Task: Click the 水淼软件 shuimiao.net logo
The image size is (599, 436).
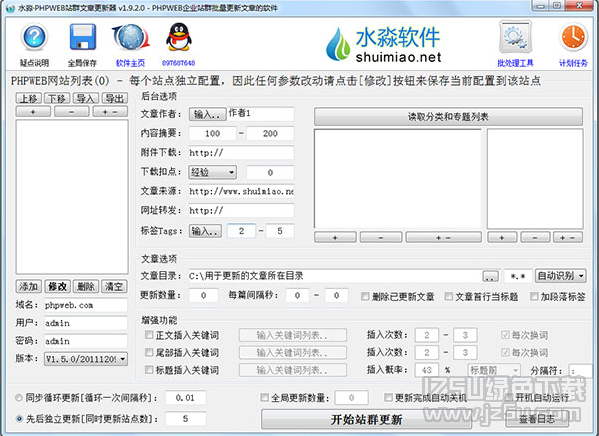Action: (x=384, y=44)
